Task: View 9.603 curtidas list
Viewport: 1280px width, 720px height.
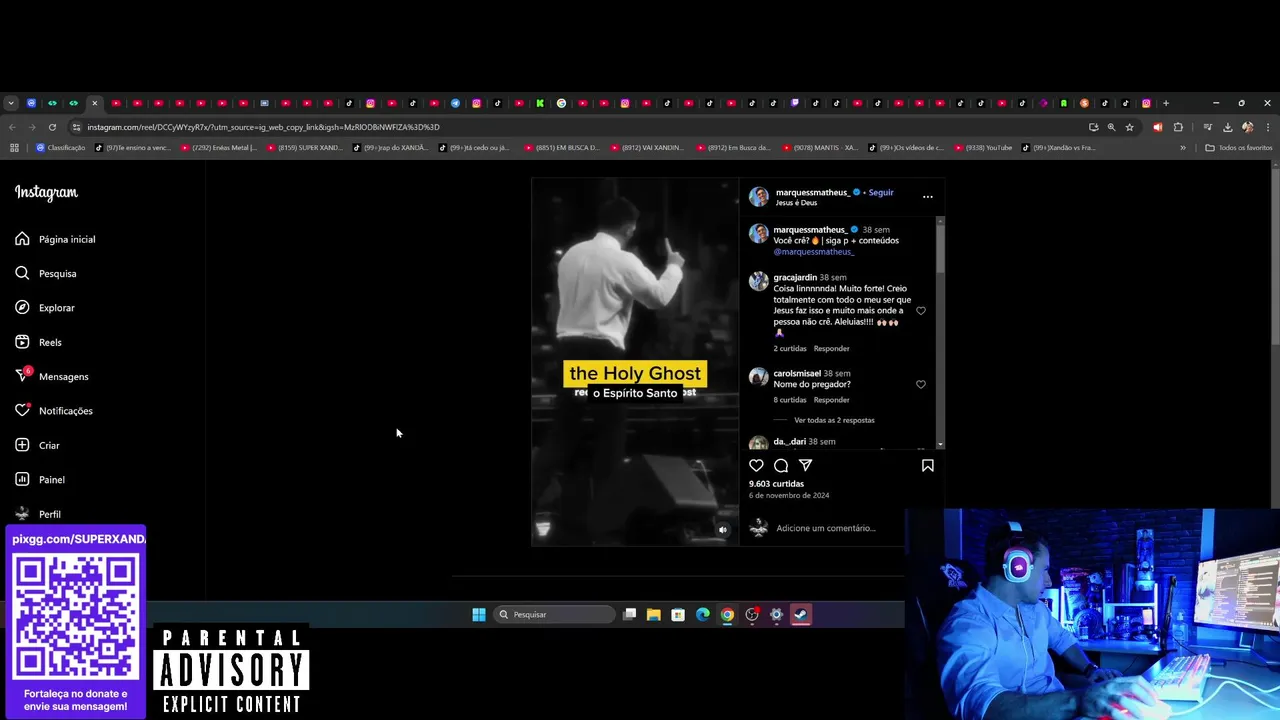Action: (776, 484)
